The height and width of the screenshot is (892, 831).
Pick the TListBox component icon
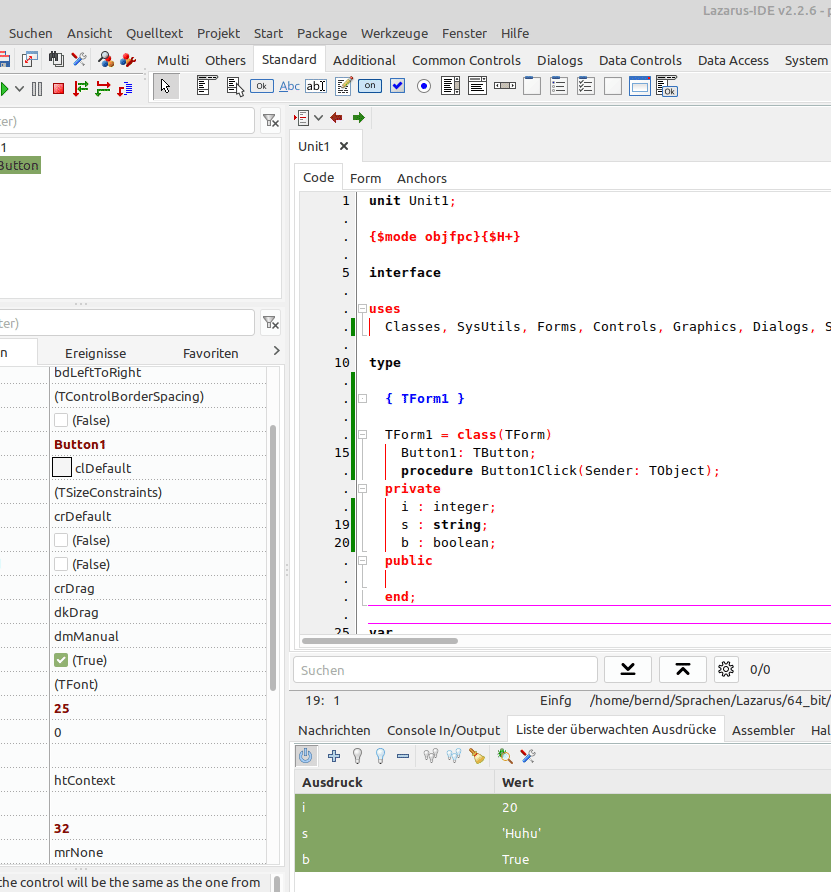450,86
